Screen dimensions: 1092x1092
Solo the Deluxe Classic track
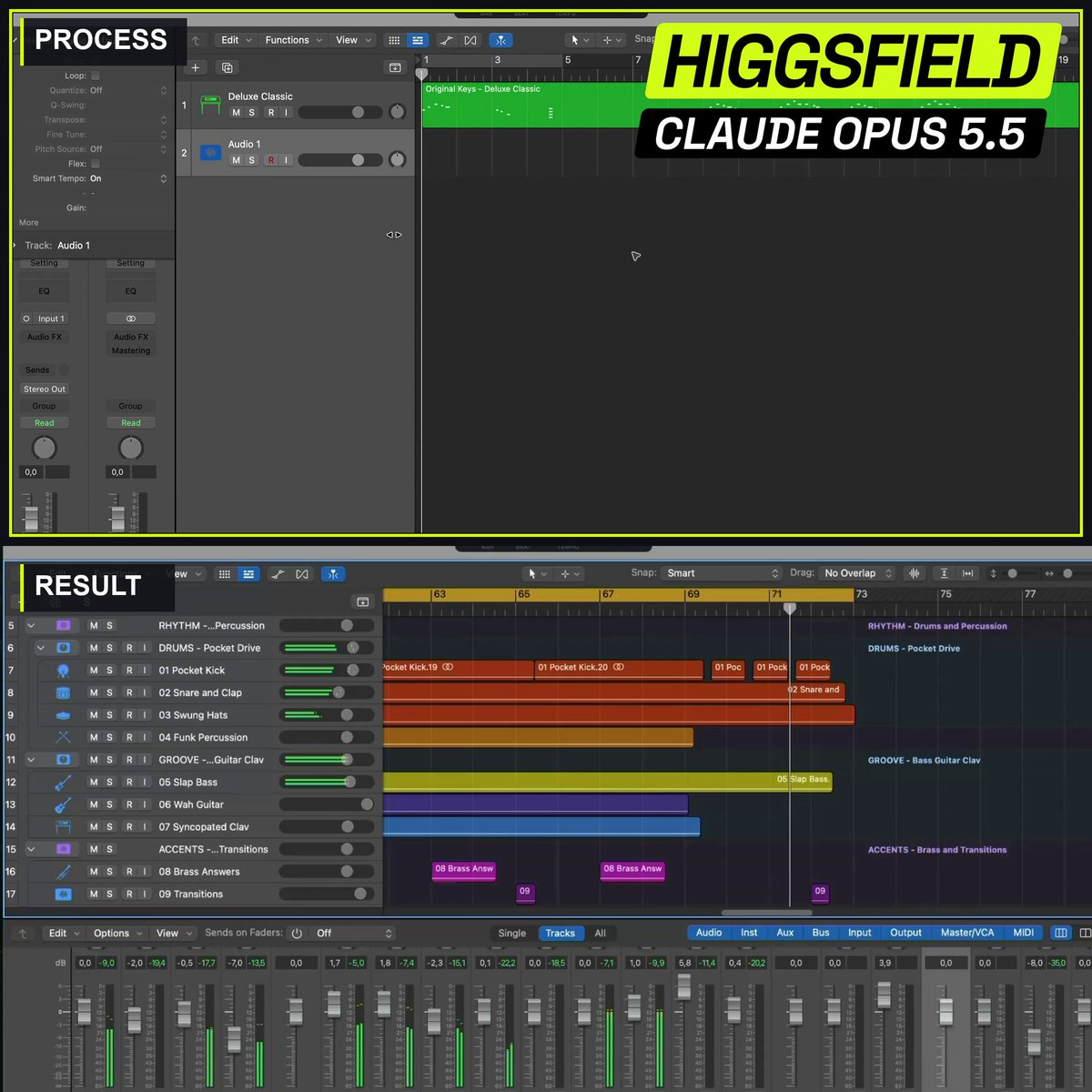(252, 113)
